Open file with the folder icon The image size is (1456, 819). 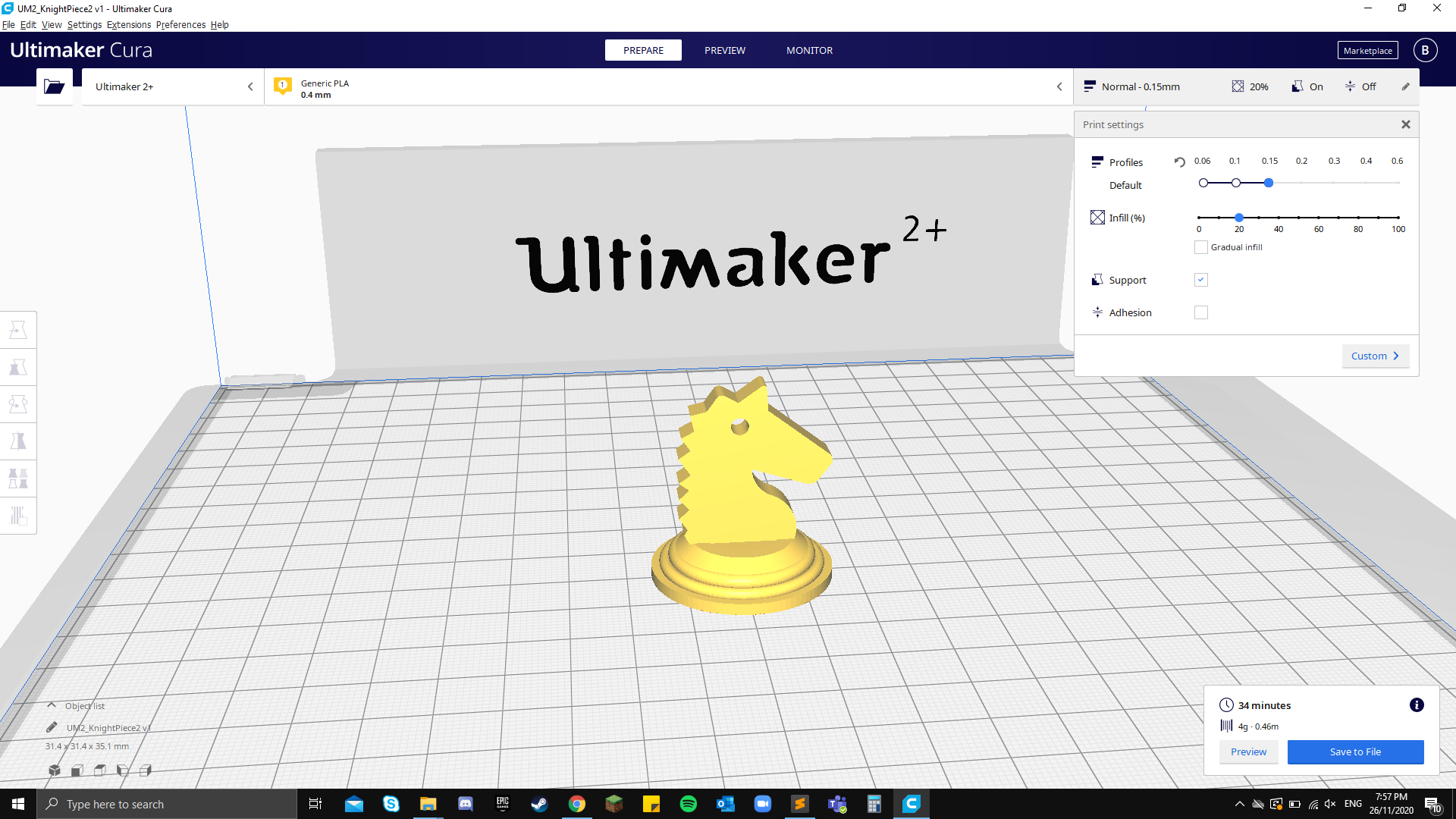pos(54,86)
